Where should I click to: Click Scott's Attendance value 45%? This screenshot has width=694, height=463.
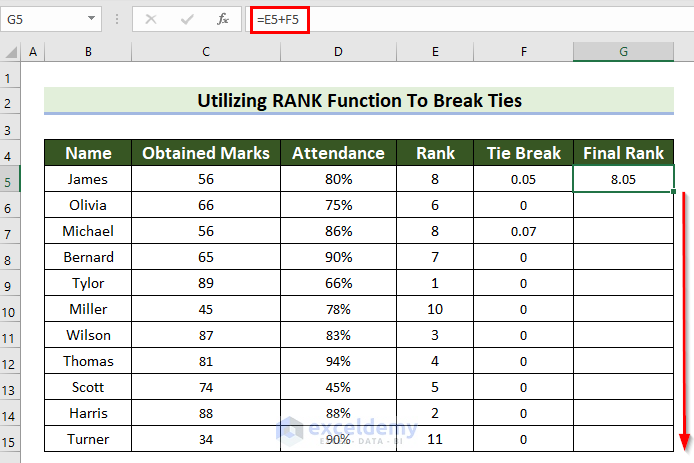click(x=338, y=387)
